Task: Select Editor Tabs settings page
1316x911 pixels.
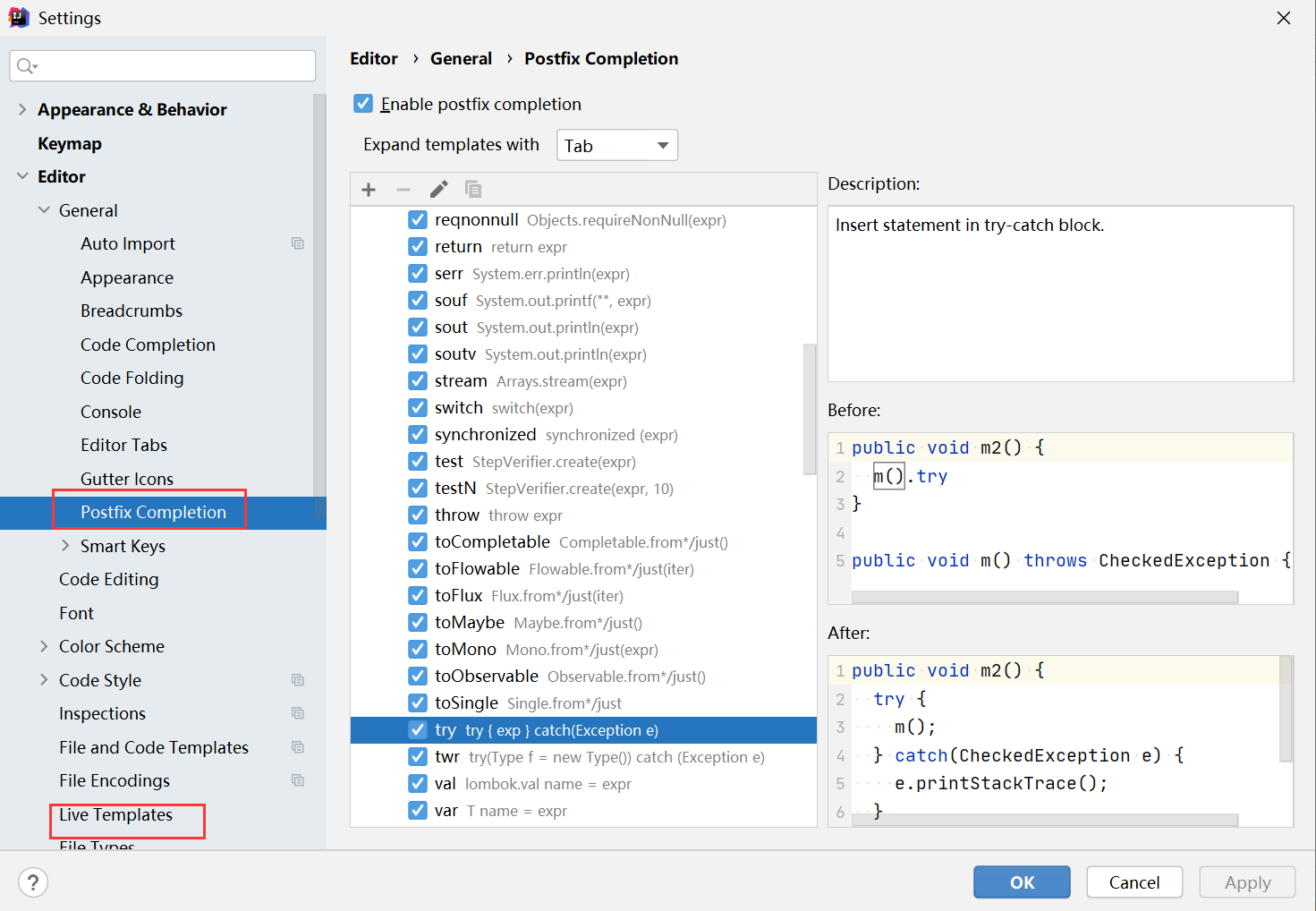Action: pos(123,445)
